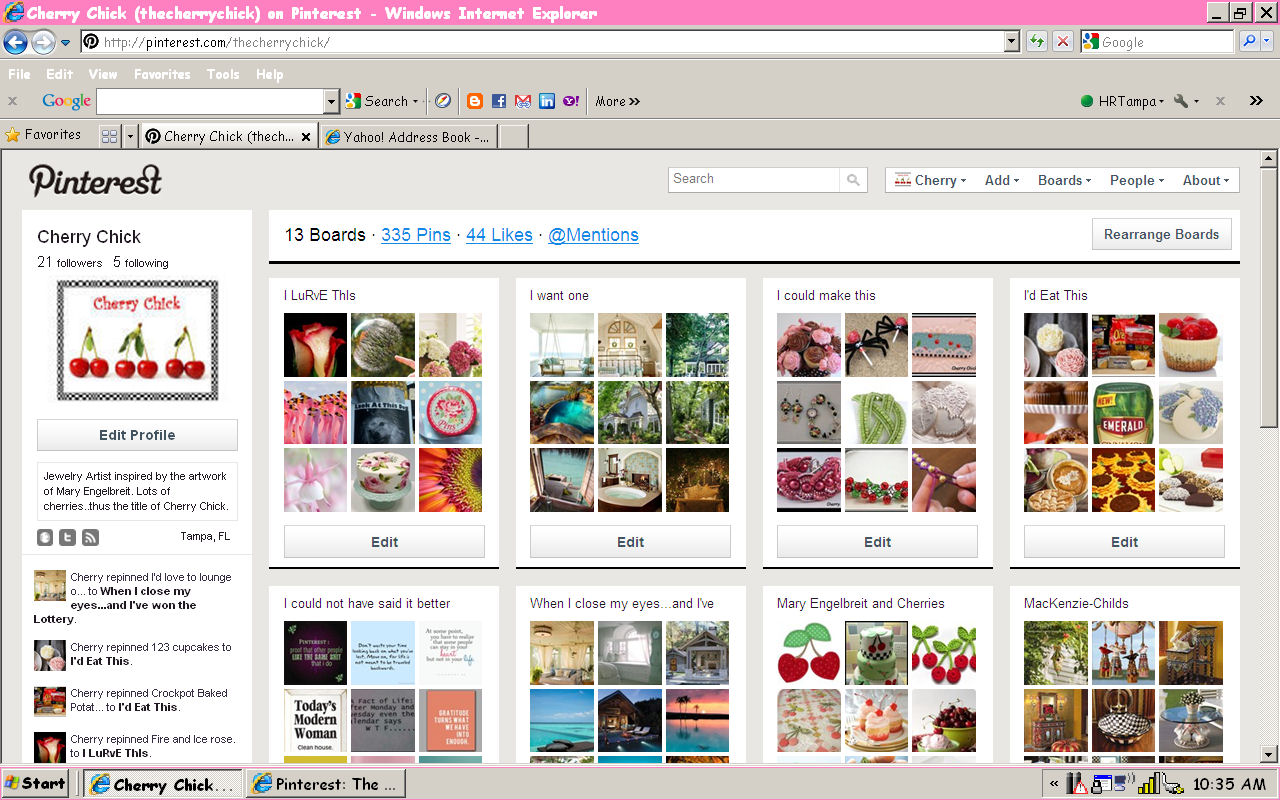Screen dimensions: 1280x800
Task: Switch to the Yahoo! Address Book tab
Action: pyautogui.click(x=408, y=136)
